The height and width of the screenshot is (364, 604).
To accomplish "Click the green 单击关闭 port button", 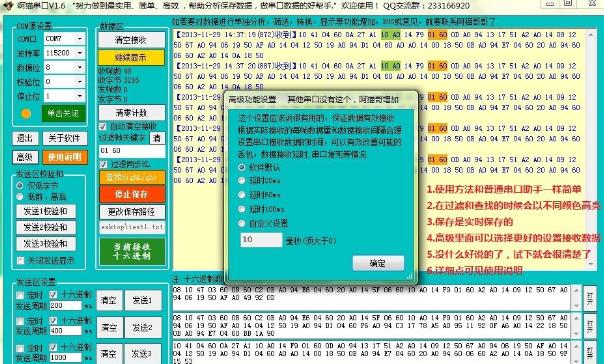I will (x=64, y=114).
